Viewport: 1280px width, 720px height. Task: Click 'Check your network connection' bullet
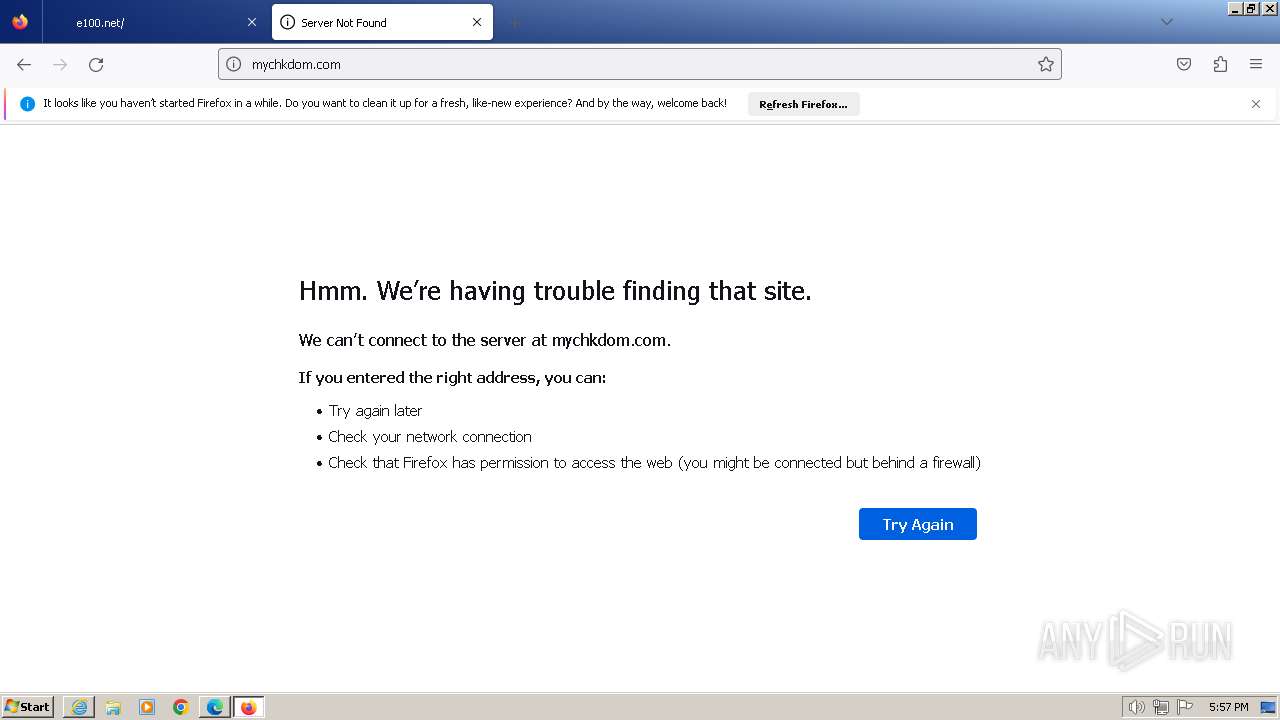(x=430, y=437)
